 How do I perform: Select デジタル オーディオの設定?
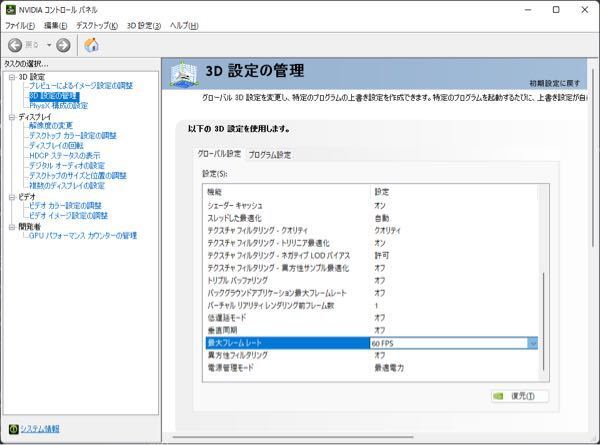[x=67, y=165]
